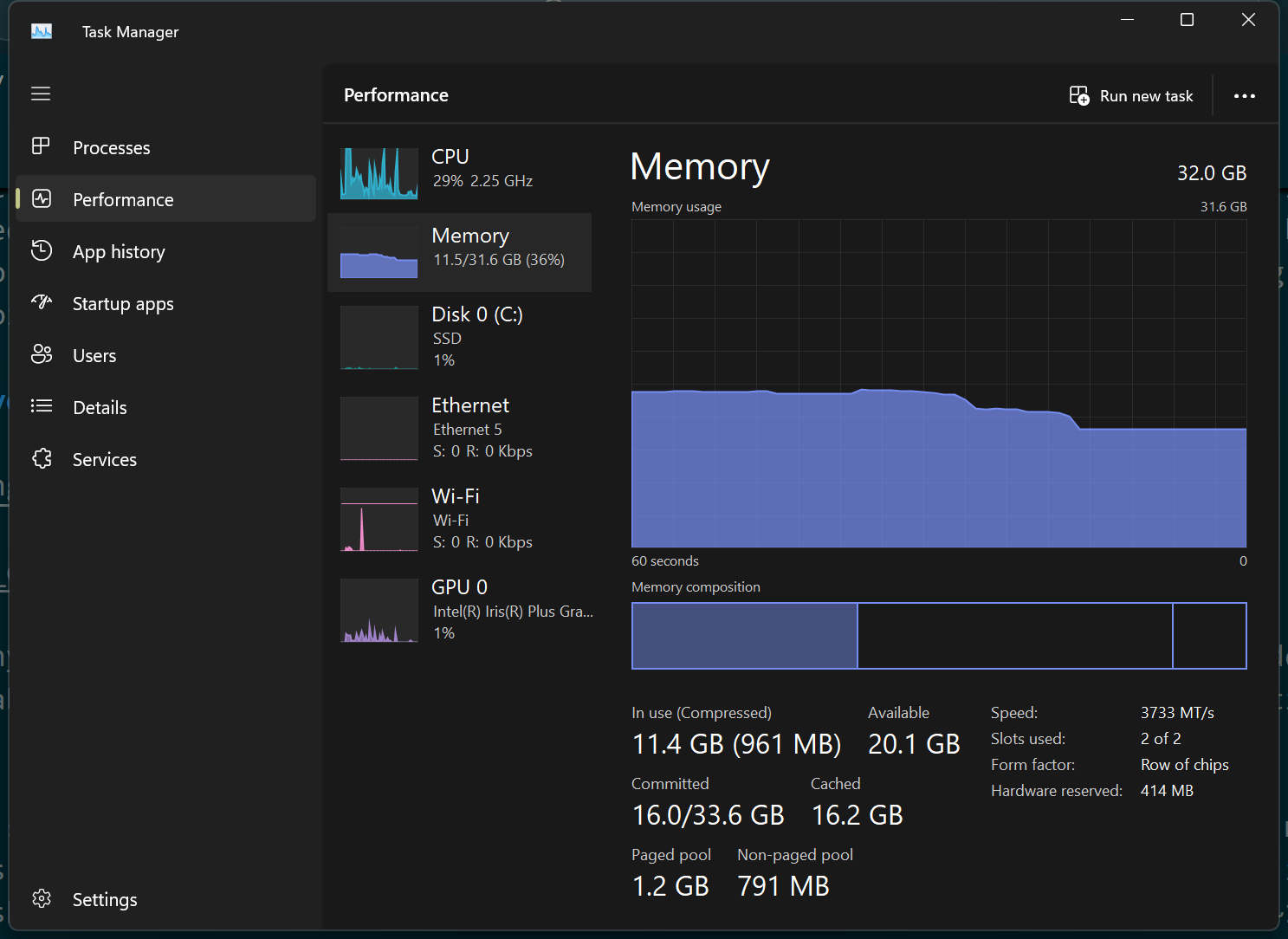Show CPU performance via CPU label
The height and width of the screenshot is (939, 1288).
pyautogui.click(x=450, y=157)
